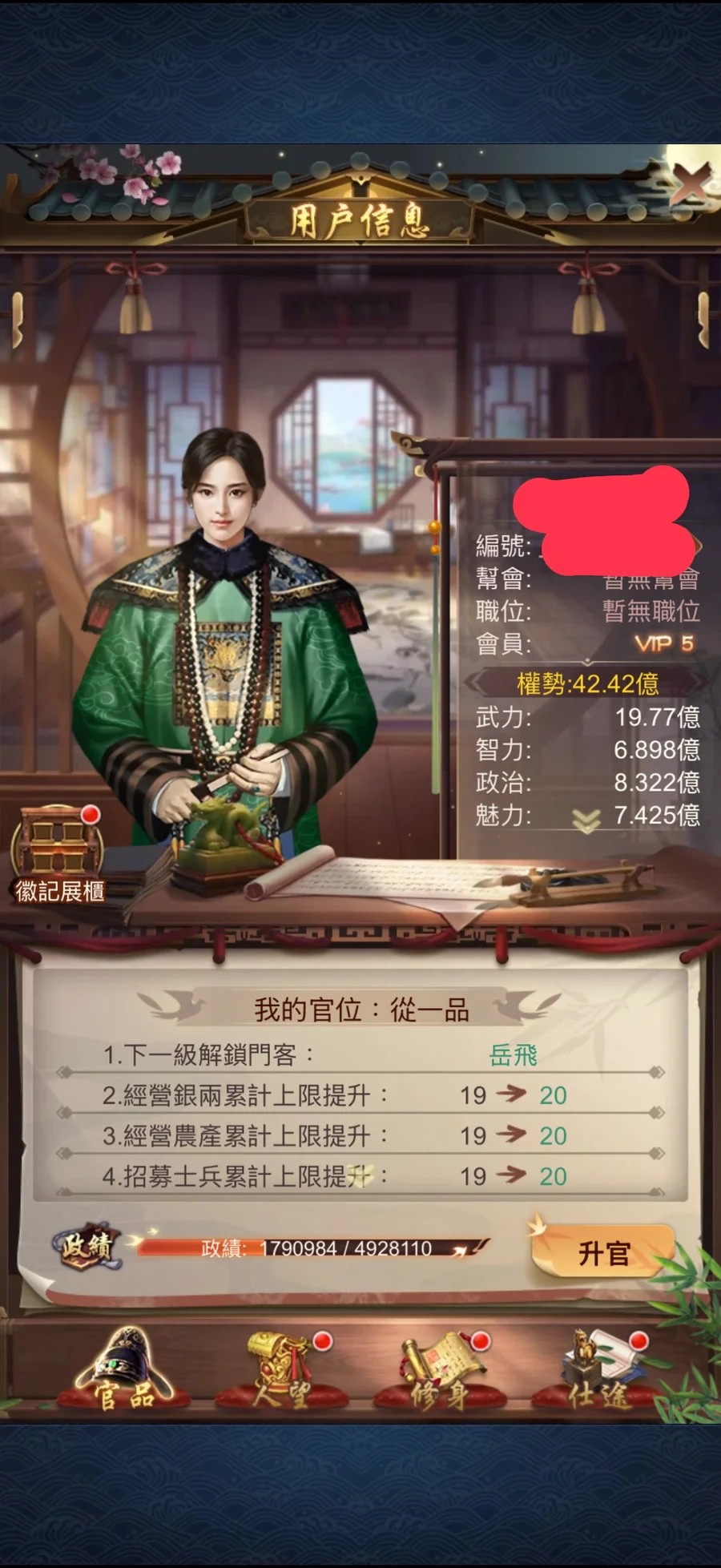This screenshot has height=1568, width=721.
Task: Click the character portrait in green robe
Action: [x=224, y=641]
